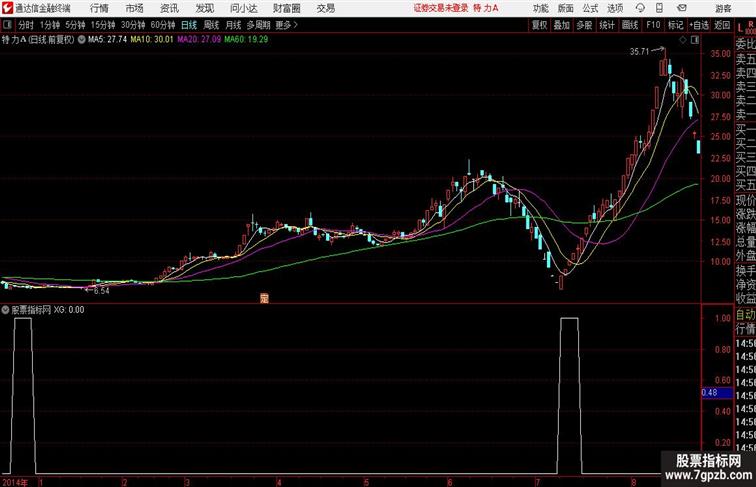Image resolution: width=756 pixels, height=487 pixels.
Task: Click the blue 0.48 axis value marker
Action: coord(717,392)
